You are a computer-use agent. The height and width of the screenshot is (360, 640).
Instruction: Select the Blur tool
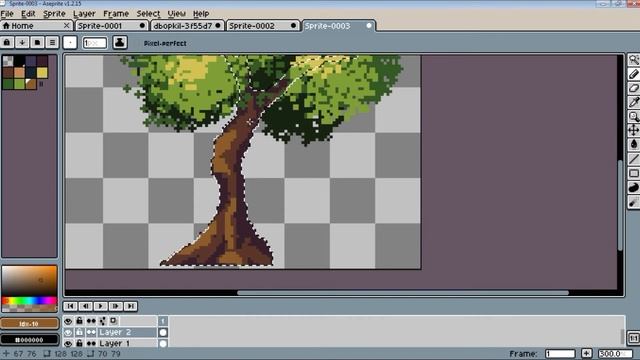coord(633,202)
